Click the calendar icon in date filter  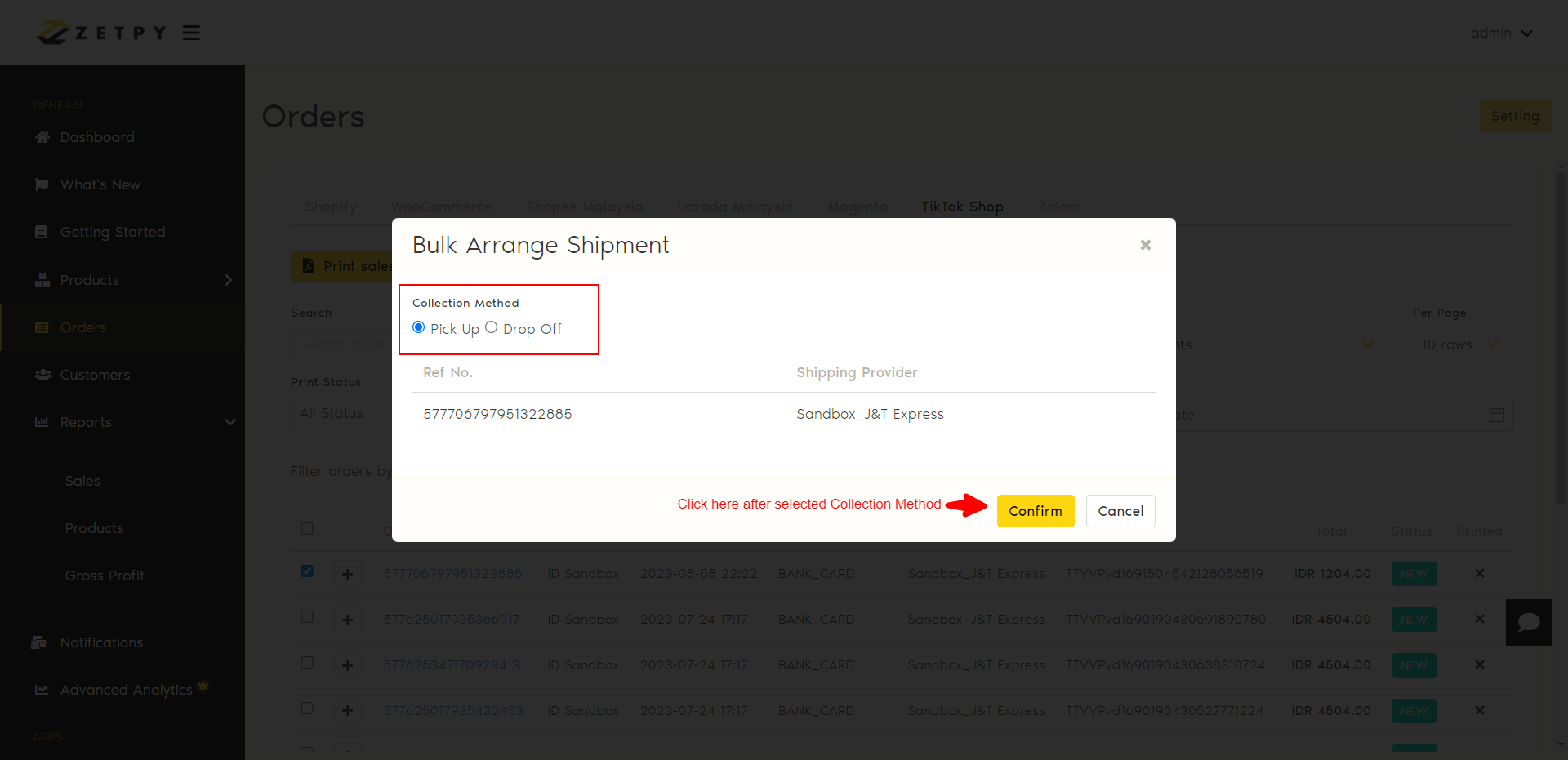coord(1496,415)
